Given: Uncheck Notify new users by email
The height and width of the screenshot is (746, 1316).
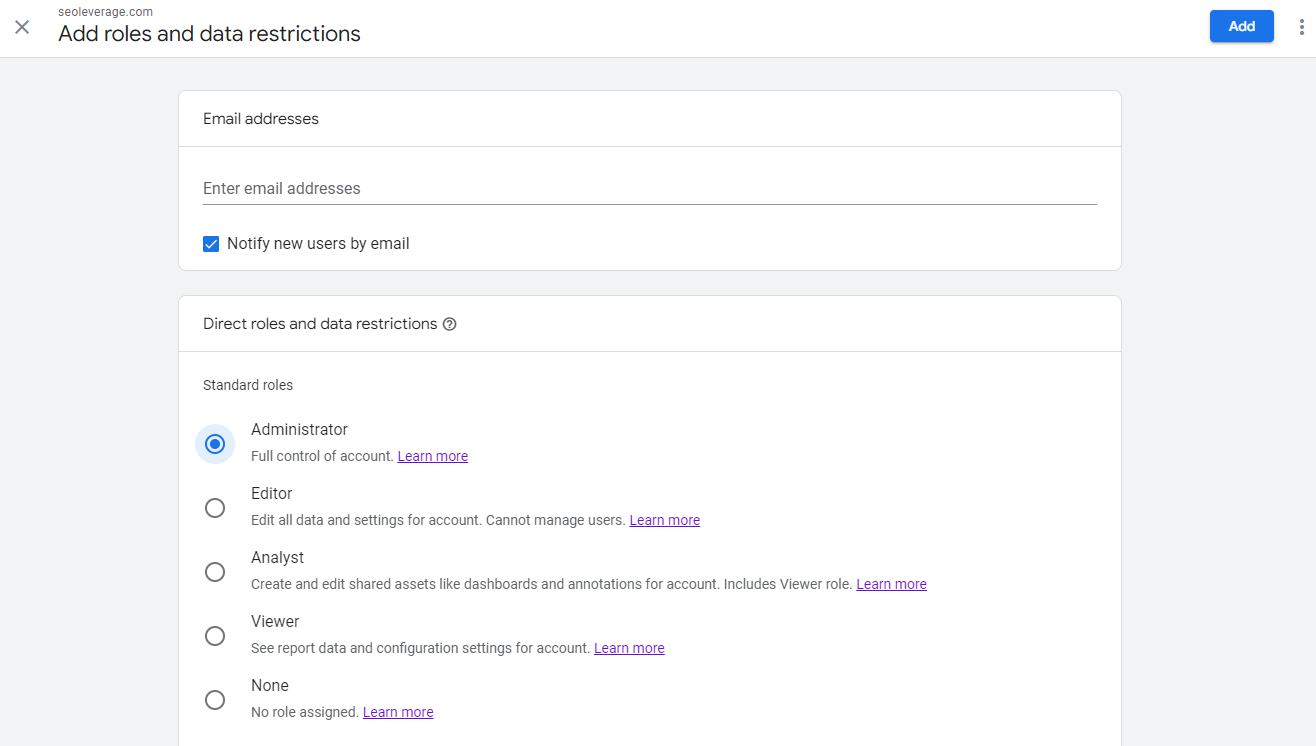Looking at the screenshot, I should click(x=211, y=244).
